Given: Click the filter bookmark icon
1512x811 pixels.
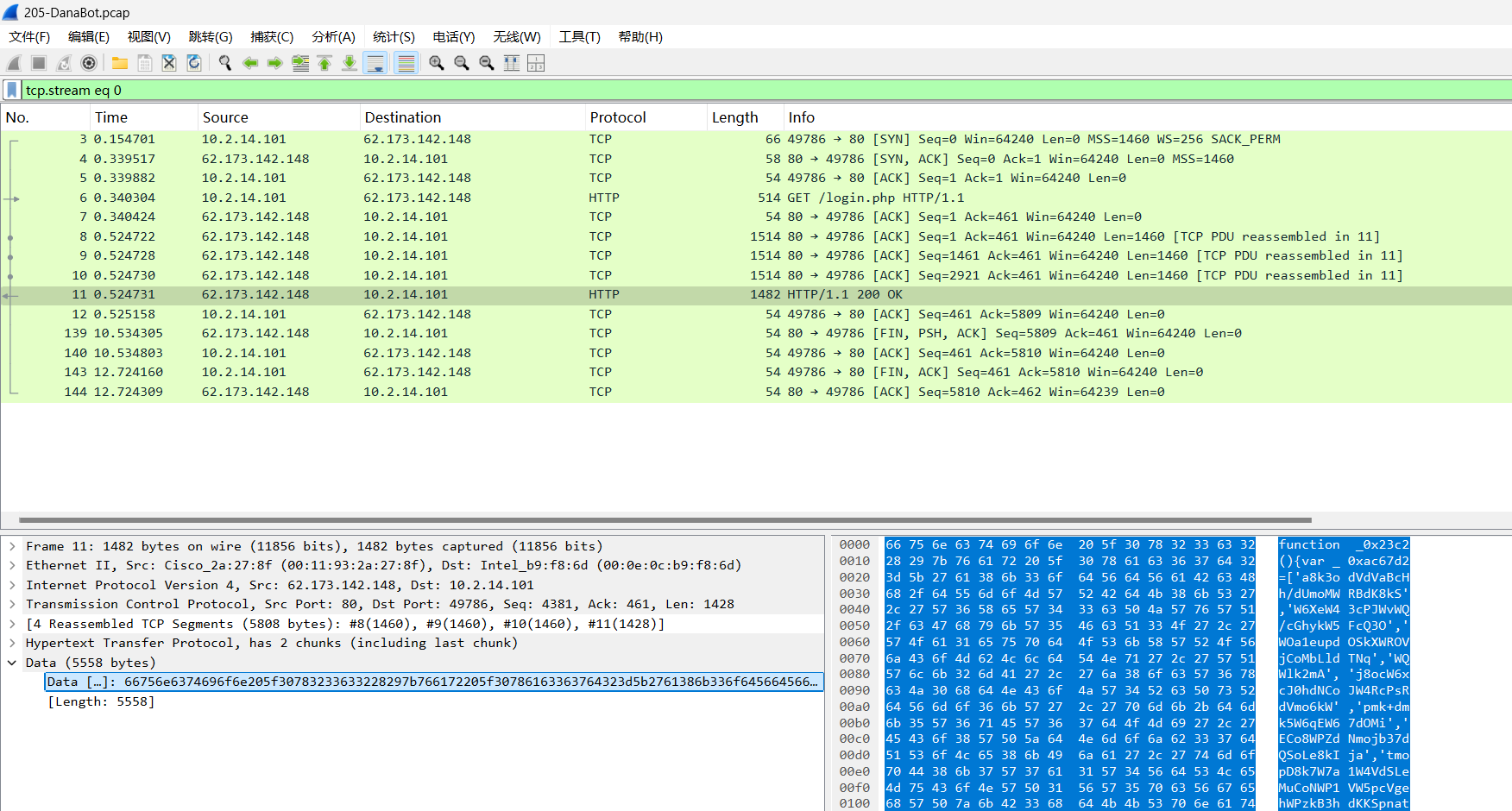Looking at the screenshot, I should tap(12, 90).
